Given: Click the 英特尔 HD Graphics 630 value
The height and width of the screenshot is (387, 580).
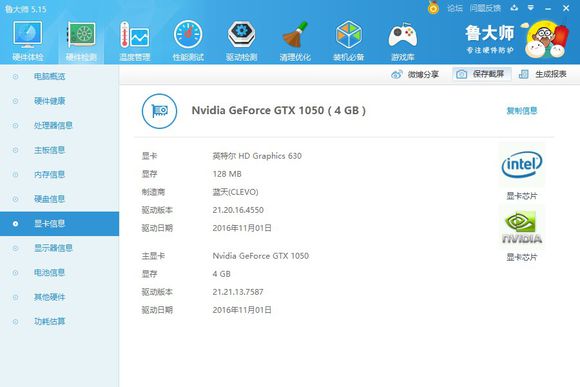Looking at the screenshot, I should point(257,156).
